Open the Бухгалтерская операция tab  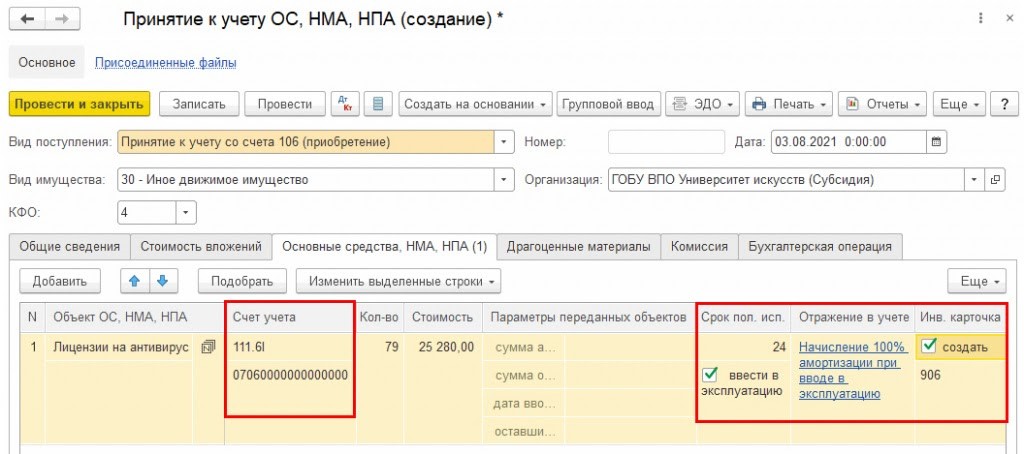pyautogui.click(x=820, y=246)
